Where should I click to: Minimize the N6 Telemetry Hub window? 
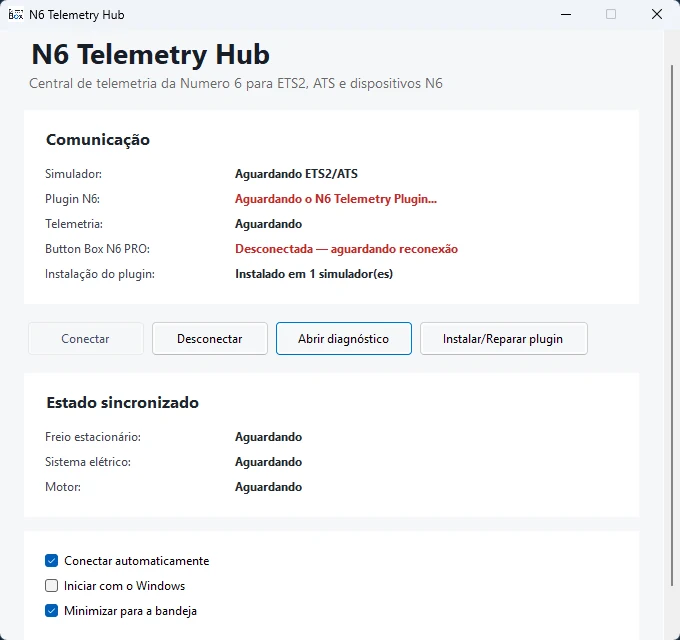566,14
